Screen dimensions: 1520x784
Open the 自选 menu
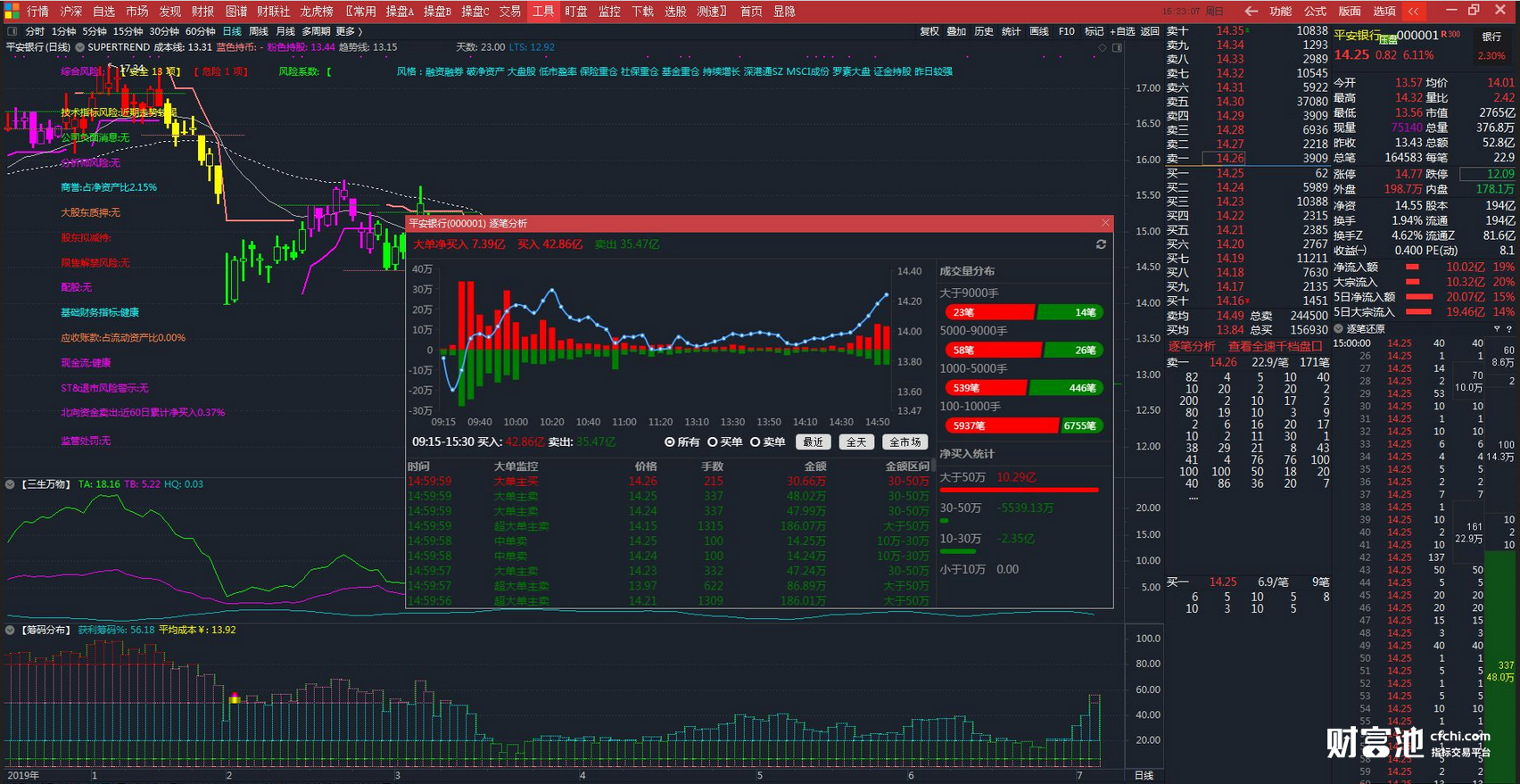(x=103, y=12)
